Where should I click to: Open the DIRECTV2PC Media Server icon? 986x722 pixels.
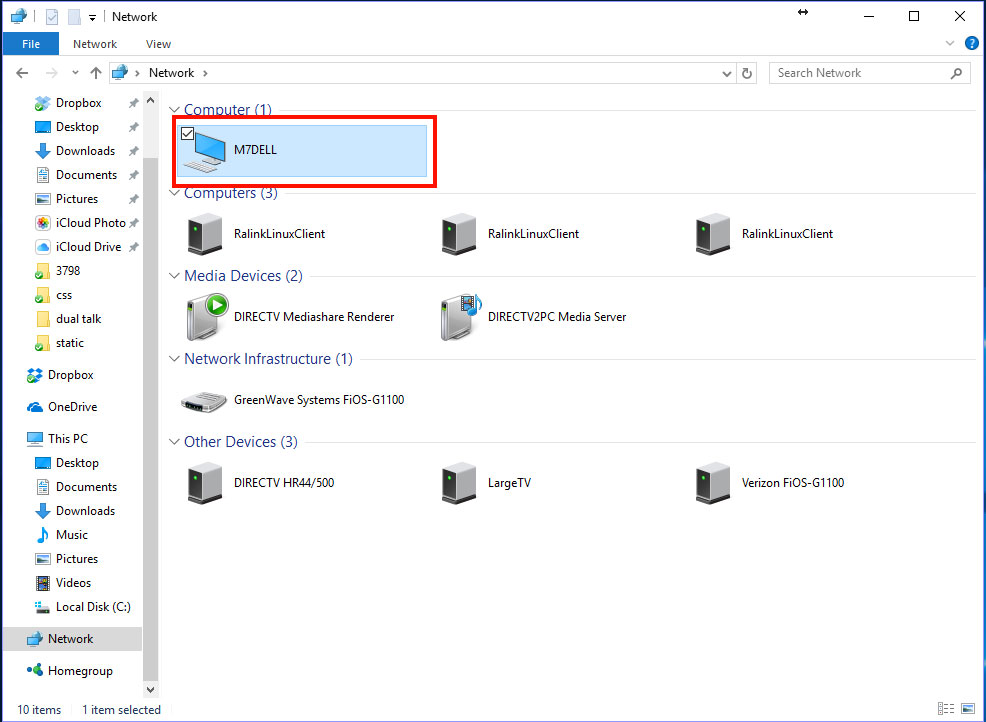[461, 317]
